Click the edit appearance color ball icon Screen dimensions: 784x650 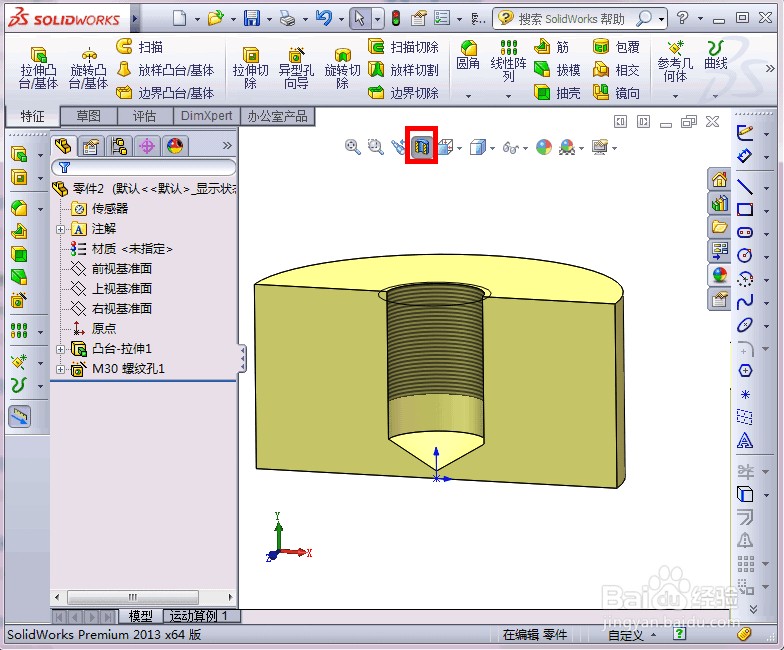(544, 147)
